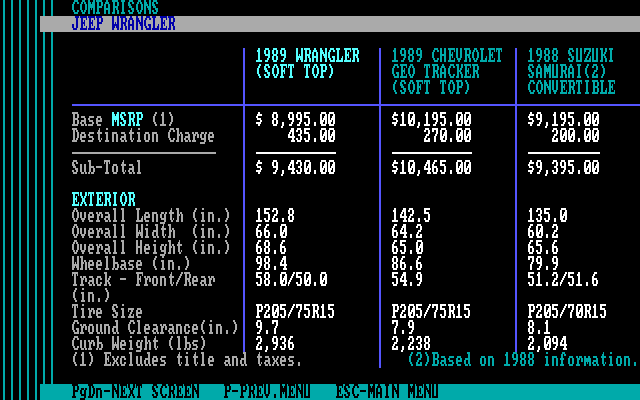
Task: Click Geo Tracker sub-total $10,465.00
Action: pos(431,167)
